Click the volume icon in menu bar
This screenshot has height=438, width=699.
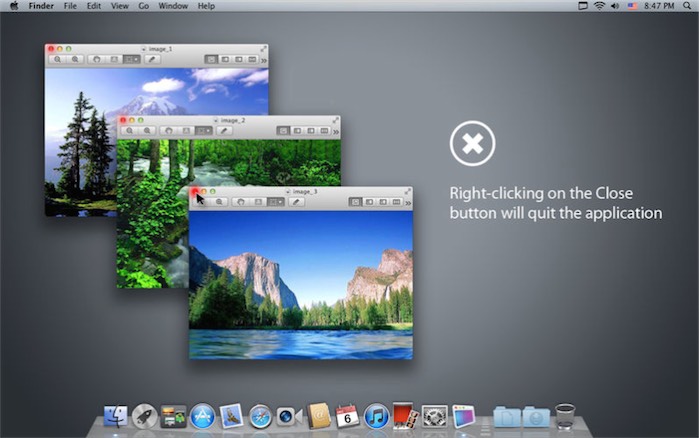coord(615,6)
